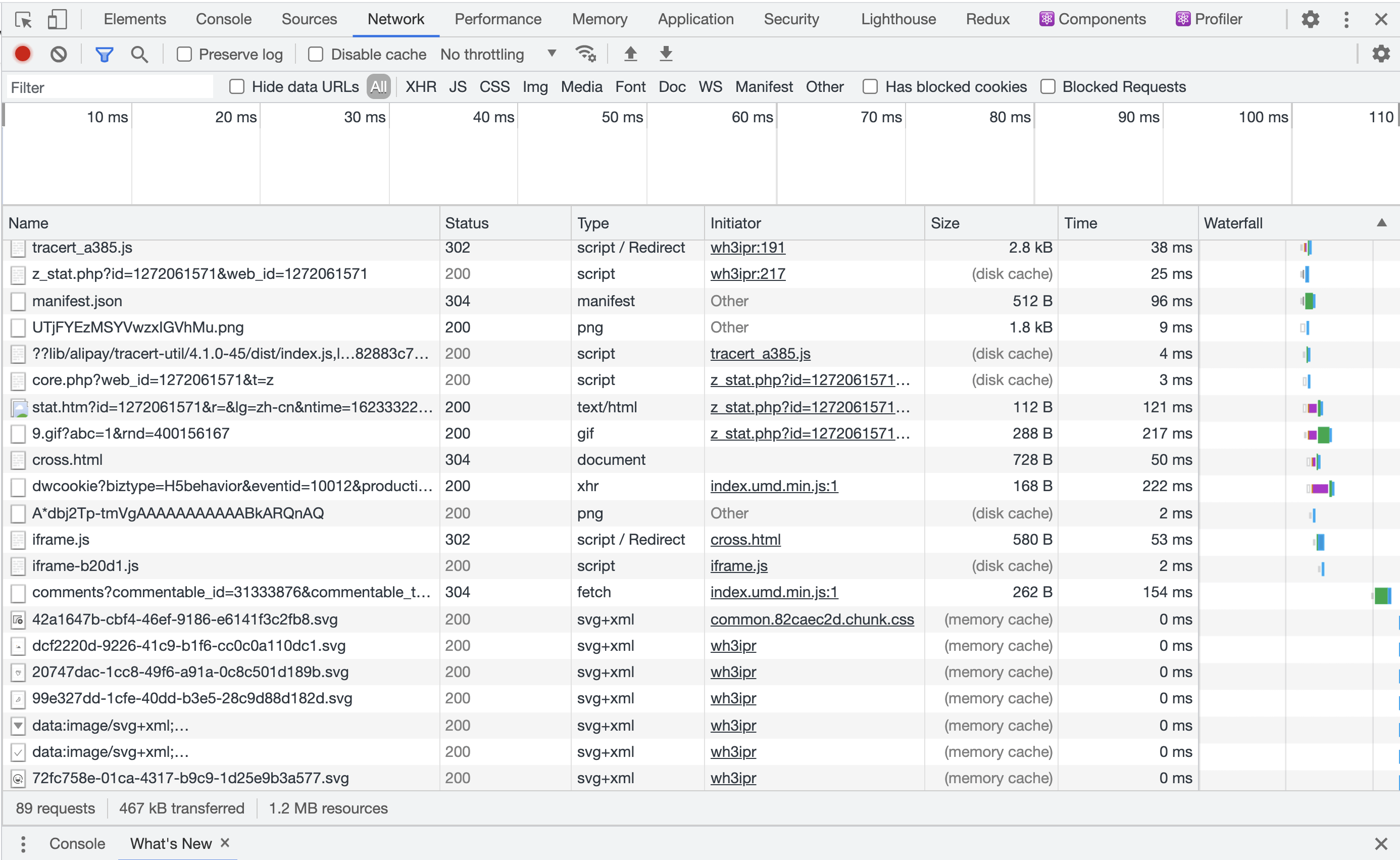Screen dimensions: 1400x860
Task: Toggle the filter funnel icon
Action: (x=104, y=54)
